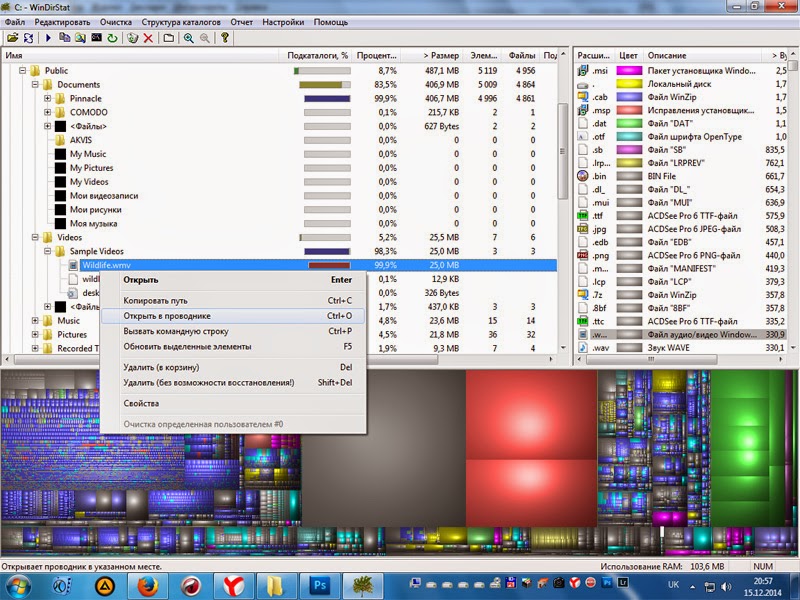Screen dimensions: 800x600
Task: Click the command prompt toolbar icon
Action: pyautogui.click(x=96, y=38)
